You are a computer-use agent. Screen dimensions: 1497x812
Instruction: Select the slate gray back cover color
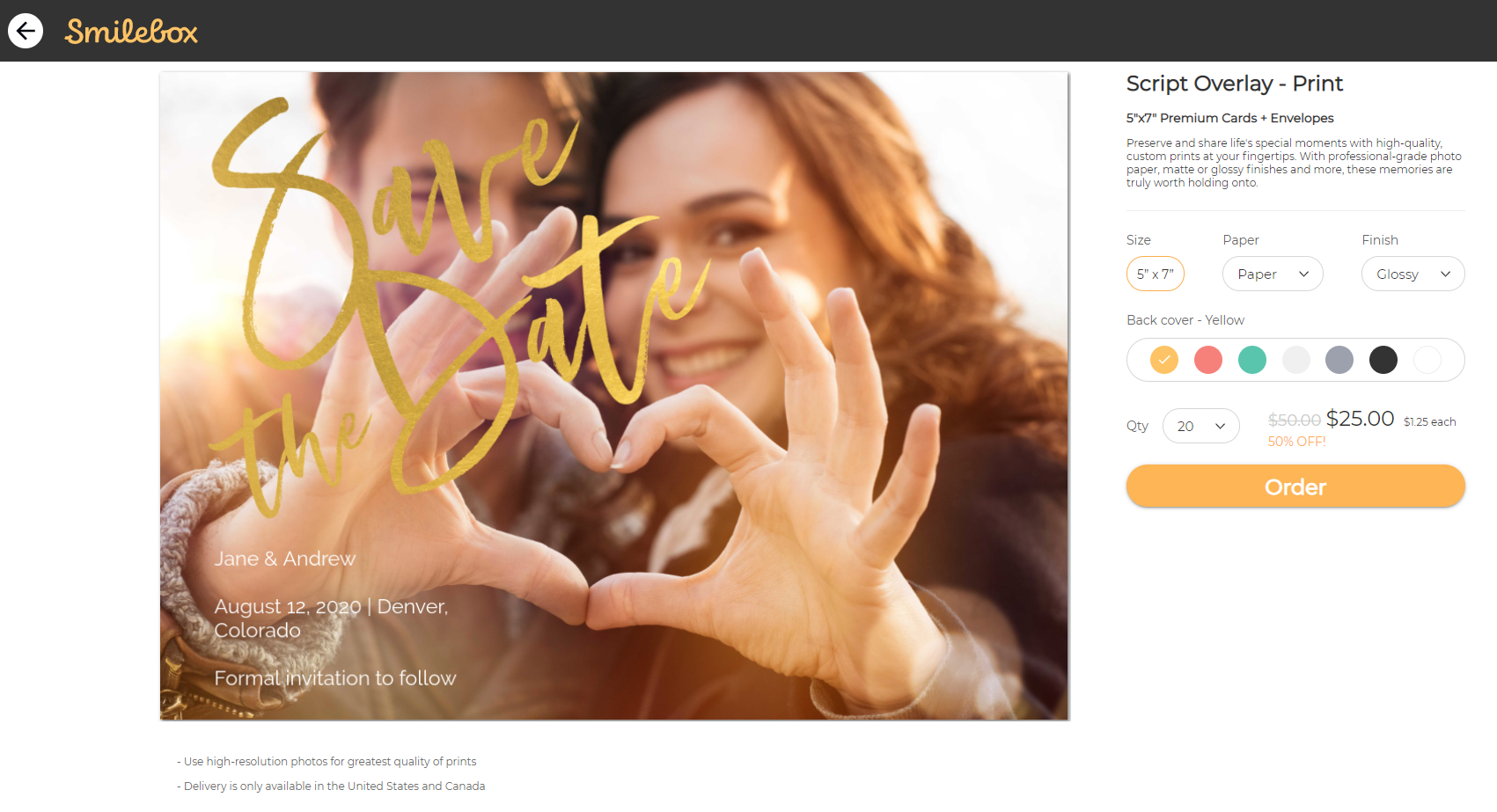click(1339, 360)
